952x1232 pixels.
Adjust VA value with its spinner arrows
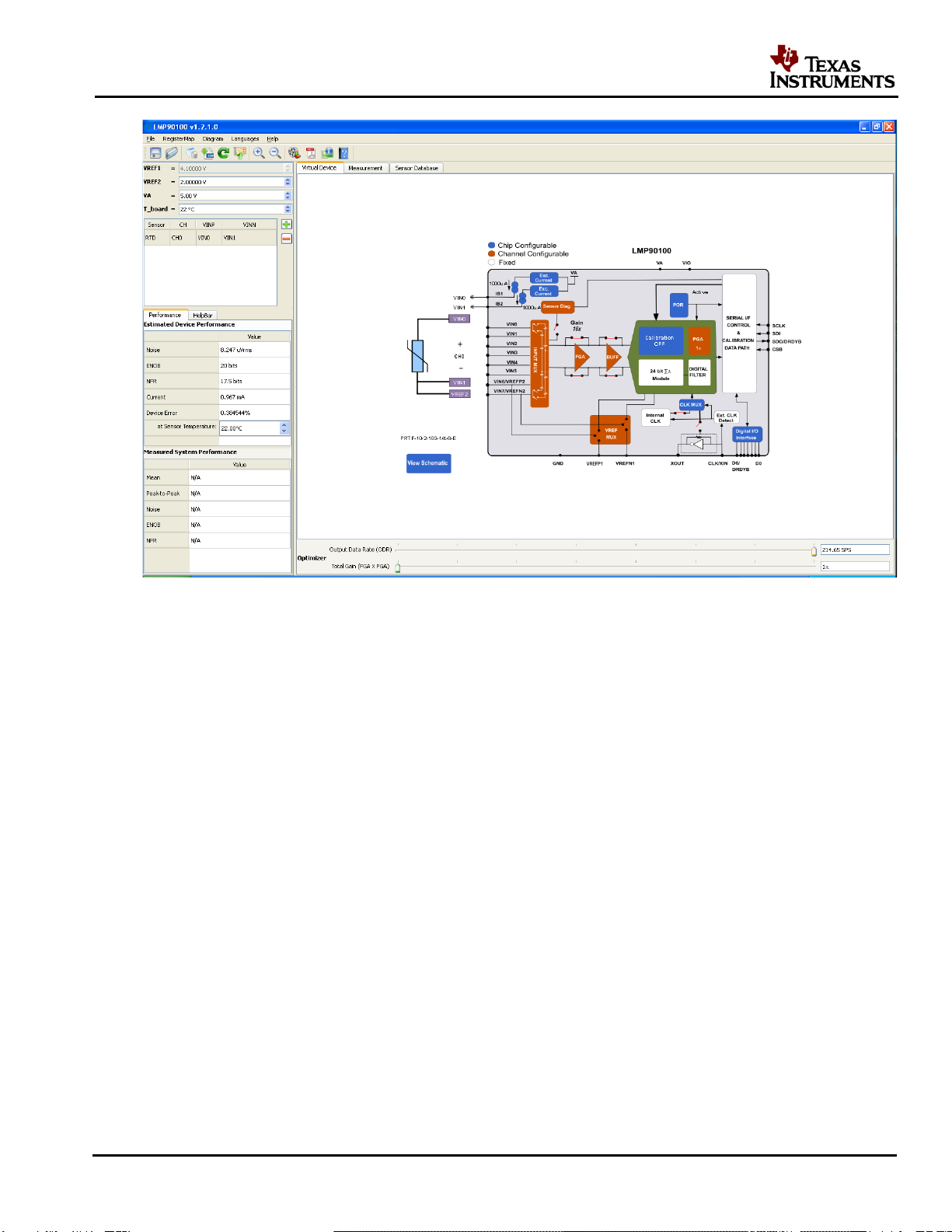pyautogui.click(x=288, y=195)
